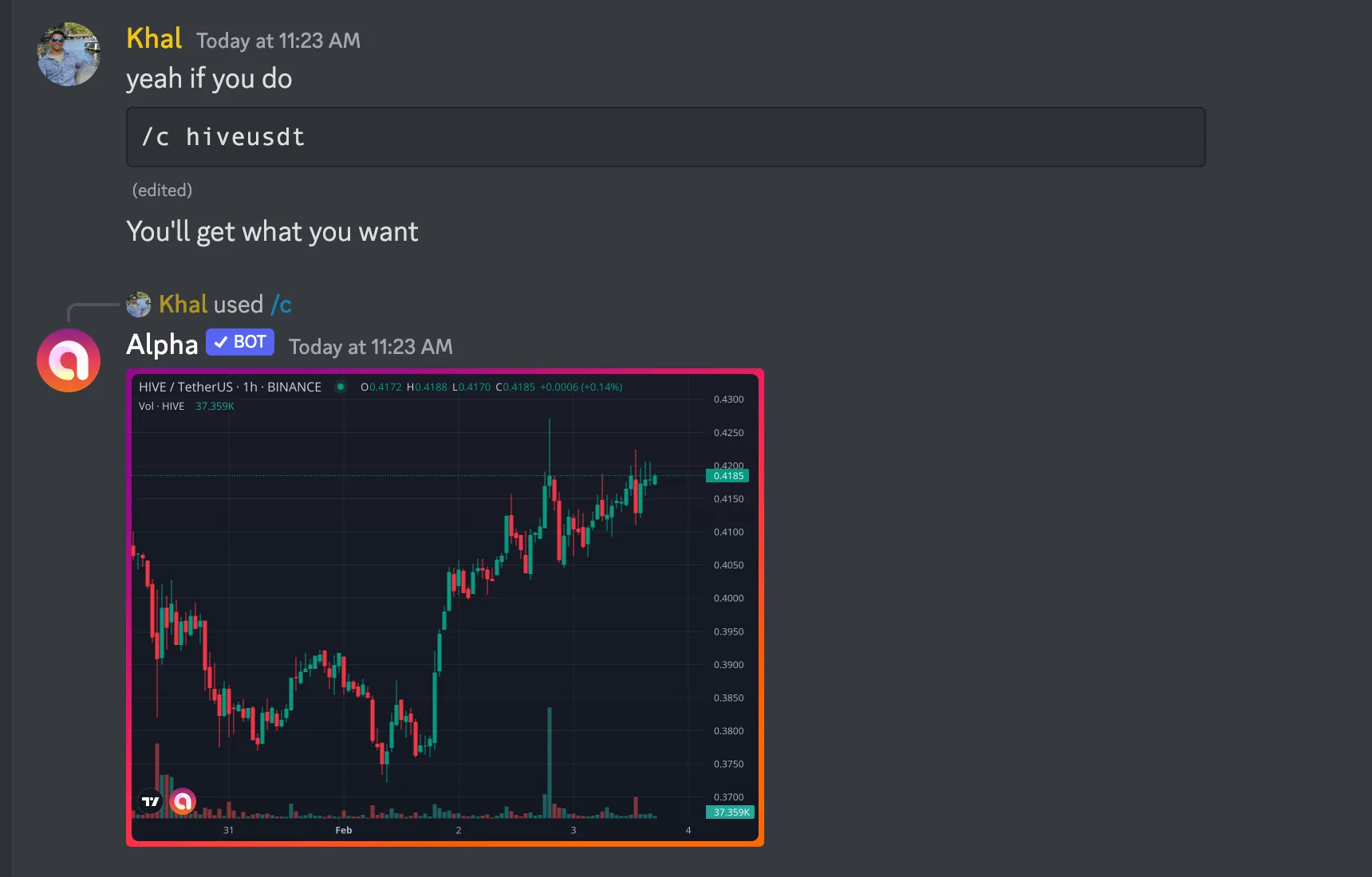Click the Khal name in used-command line

[183, 305]
